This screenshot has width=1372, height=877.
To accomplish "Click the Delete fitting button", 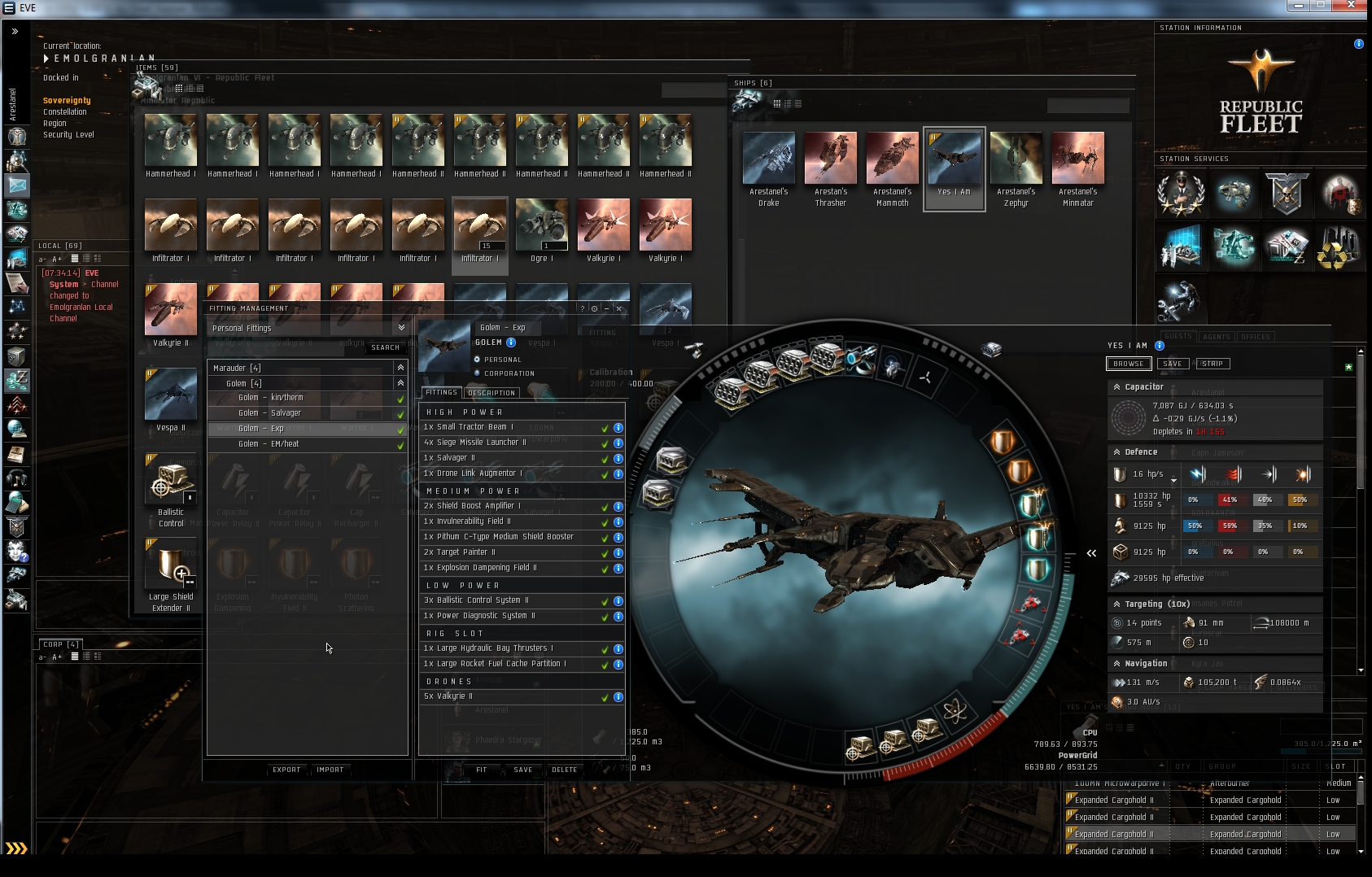I will (x=564, y=770).
